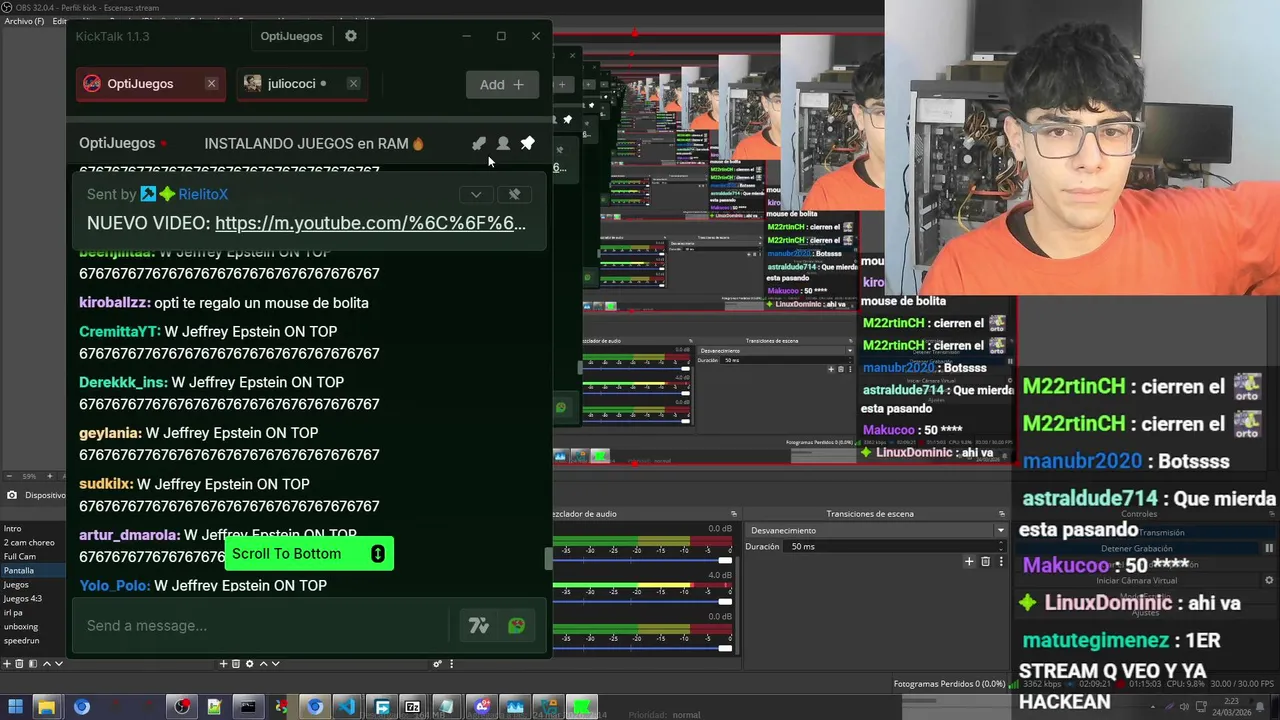
Task: Move source up arrow in sources toolbar
Action: point(263,664)
